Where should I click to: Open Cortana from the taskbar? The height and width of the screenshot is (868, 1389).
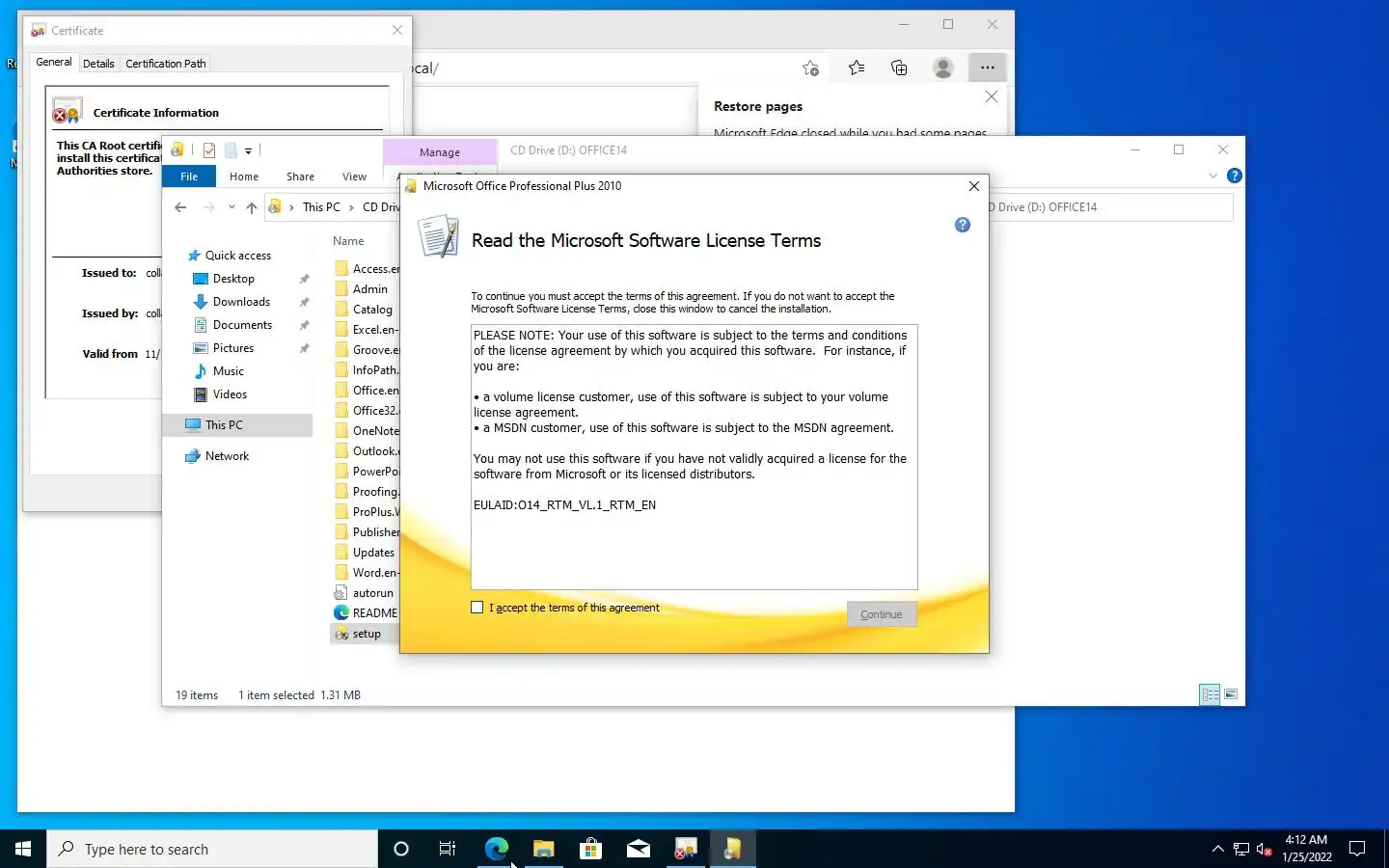401,849
